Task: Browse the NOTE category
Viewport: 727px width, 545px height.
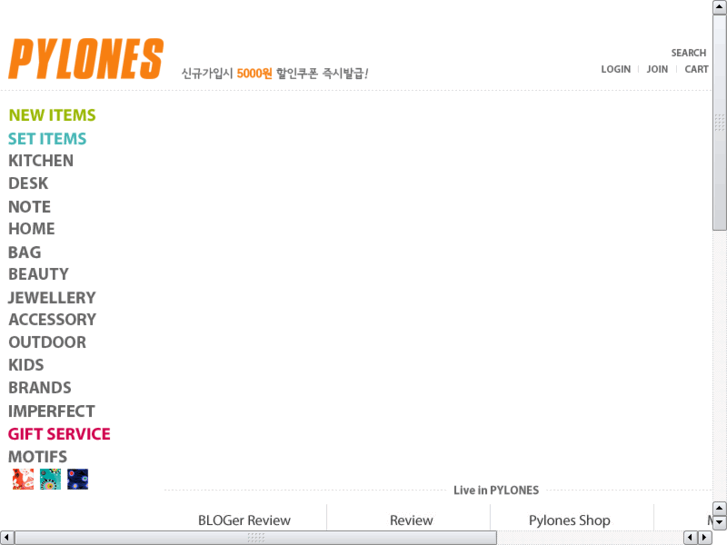Action: coord(30,207)
